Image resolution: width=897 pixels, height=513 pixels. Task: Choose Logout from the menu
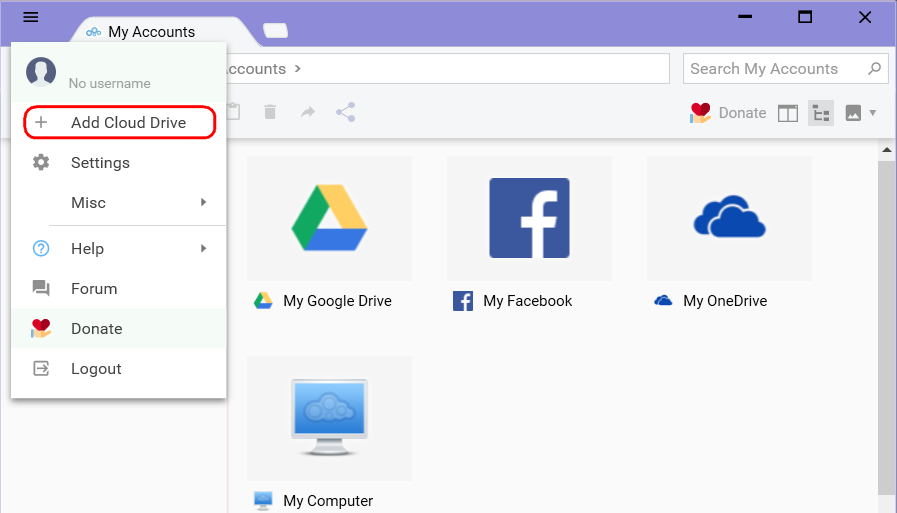click(118, 368)
